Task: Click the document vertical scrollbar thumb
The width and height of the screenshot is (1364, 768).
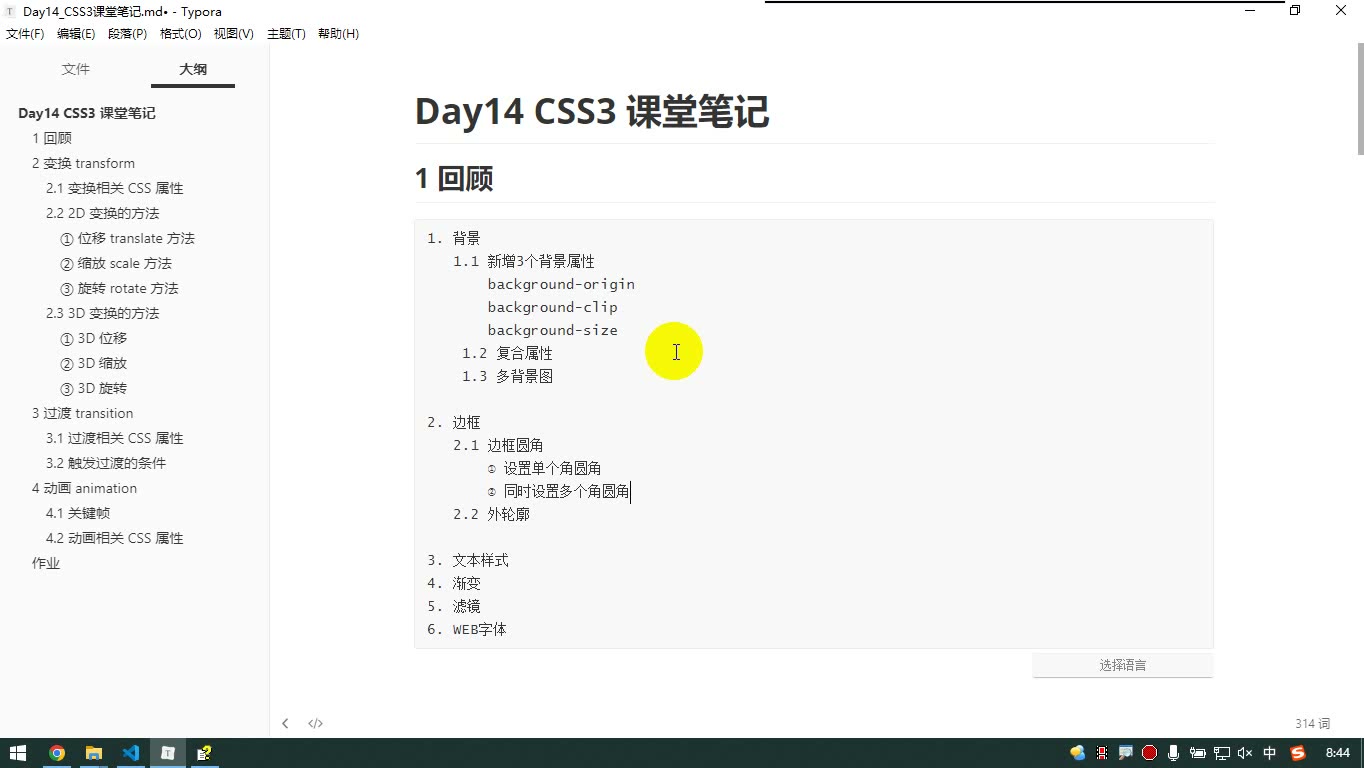Action: pyautogui.click(x=1359, y=100)
